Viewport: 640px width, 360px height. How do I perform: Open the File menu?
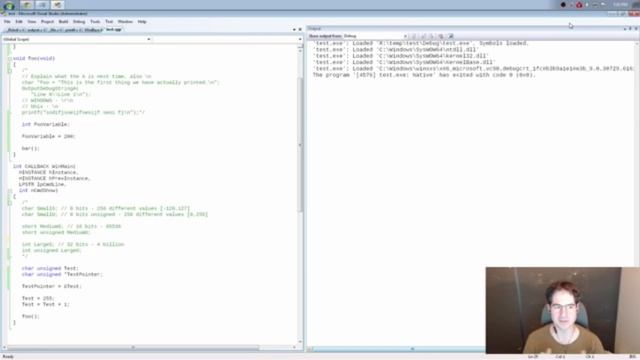pyautogui.click(x=7, y=22)
